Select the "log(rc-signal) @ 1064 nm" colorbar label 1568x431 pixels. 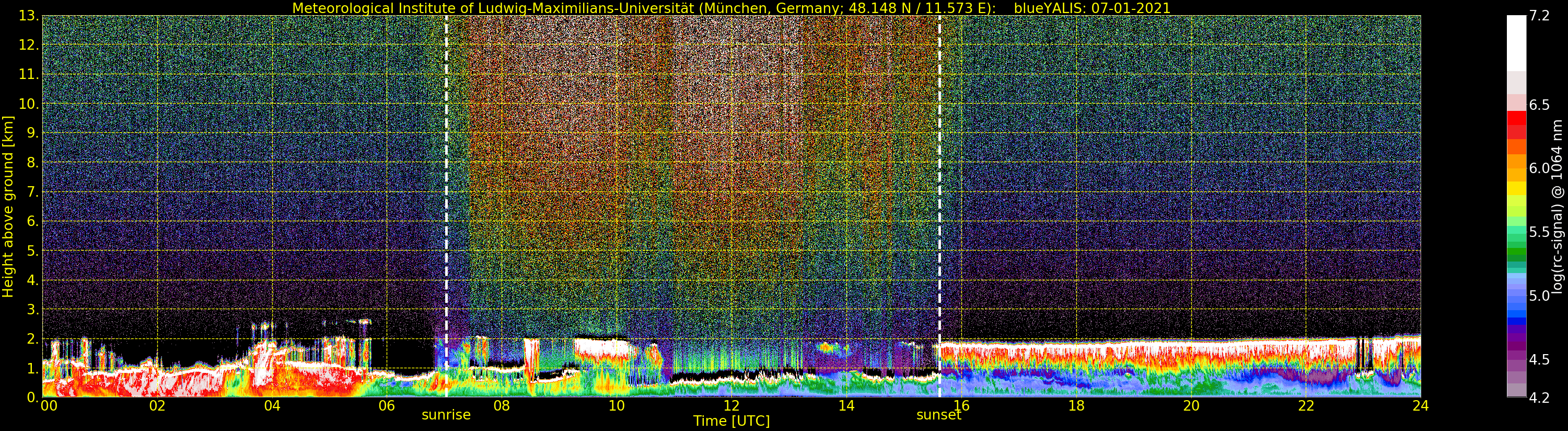coord(1558,207)
